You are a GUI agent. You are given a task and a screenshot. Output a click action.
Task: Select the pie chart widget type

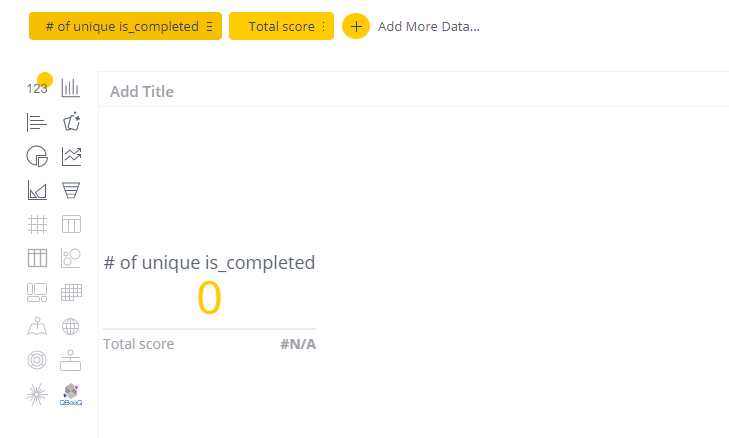point(37,156)
